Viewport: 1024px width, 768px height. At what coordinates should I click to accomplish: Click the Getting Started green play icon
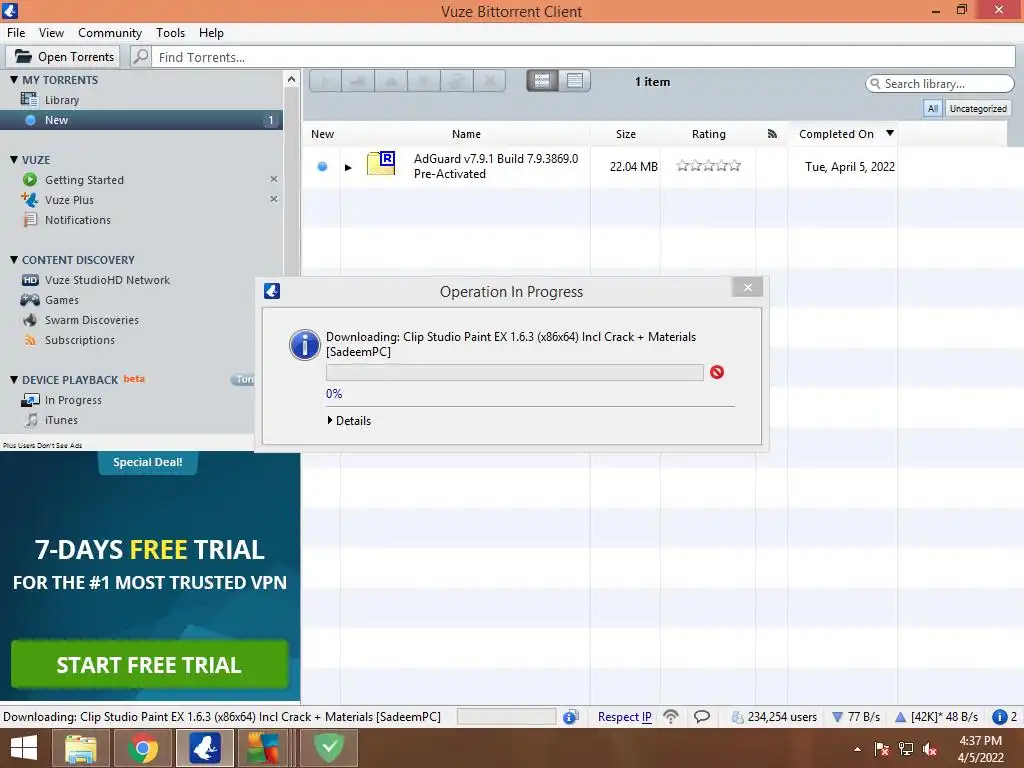(30, 180)
